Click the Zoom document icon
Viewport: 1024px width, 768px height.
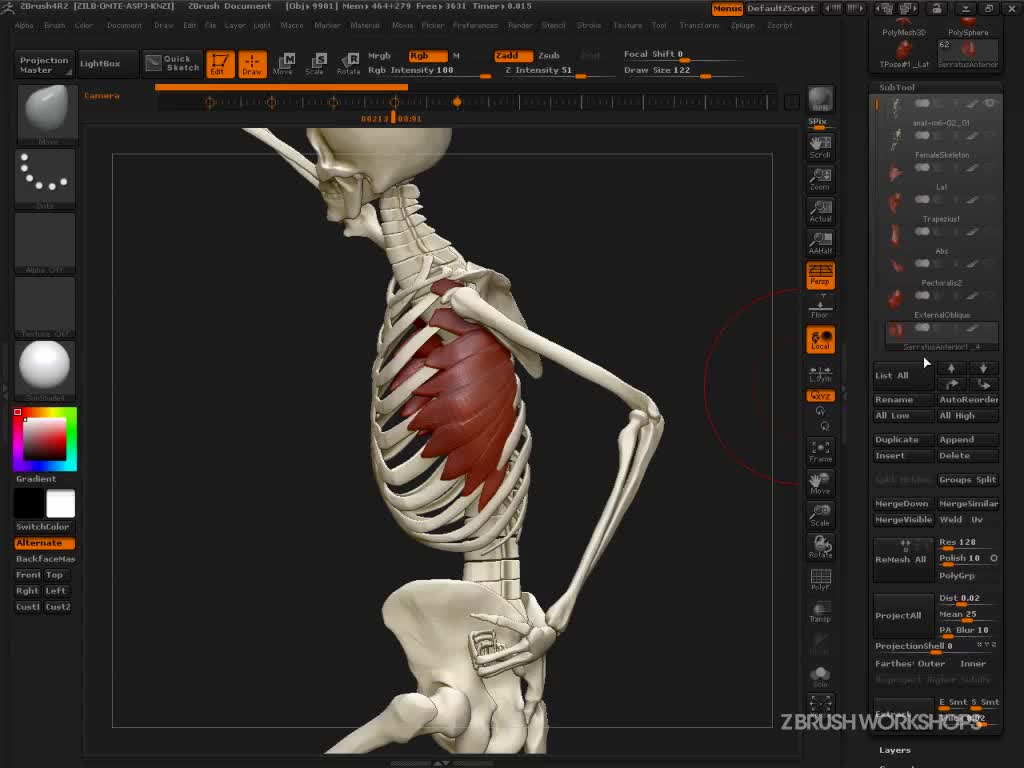click(820, 179)
